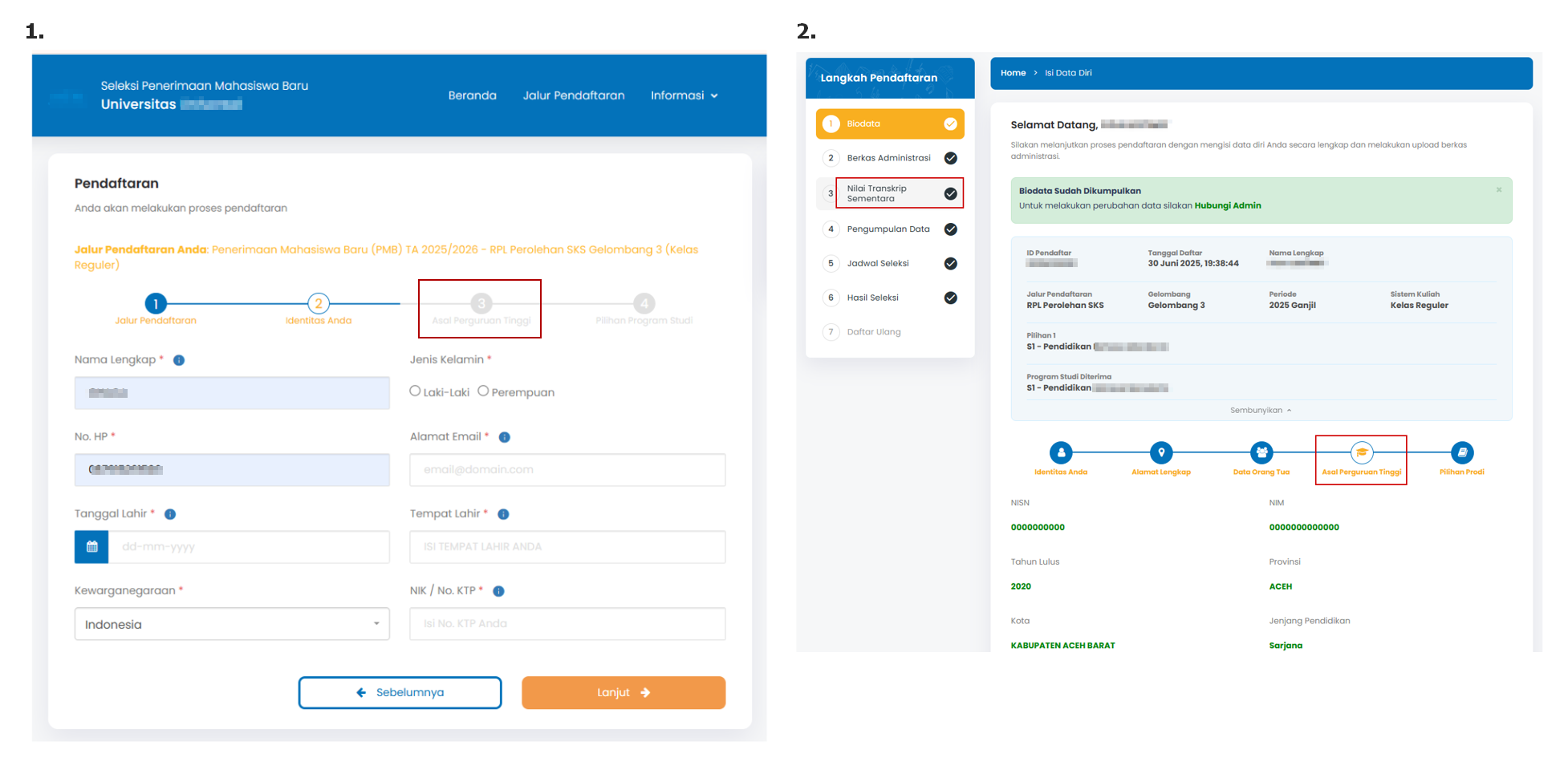This screenshot has height=770, width=1568.
Task: Dismiss the Biodata Sudah Dikumpulkan alert
Action: tap(1498, 190)
